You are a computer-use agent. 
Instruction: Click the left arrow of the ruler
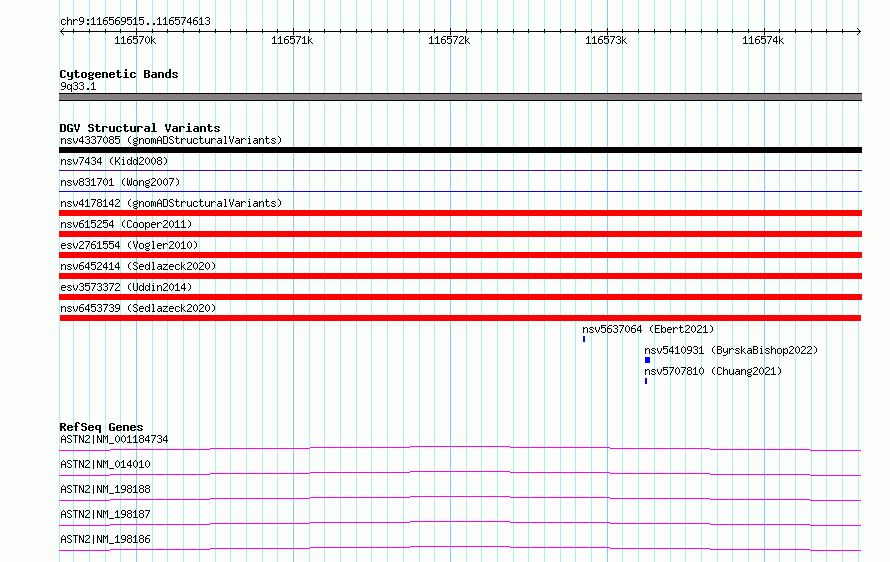coord(62,31)
